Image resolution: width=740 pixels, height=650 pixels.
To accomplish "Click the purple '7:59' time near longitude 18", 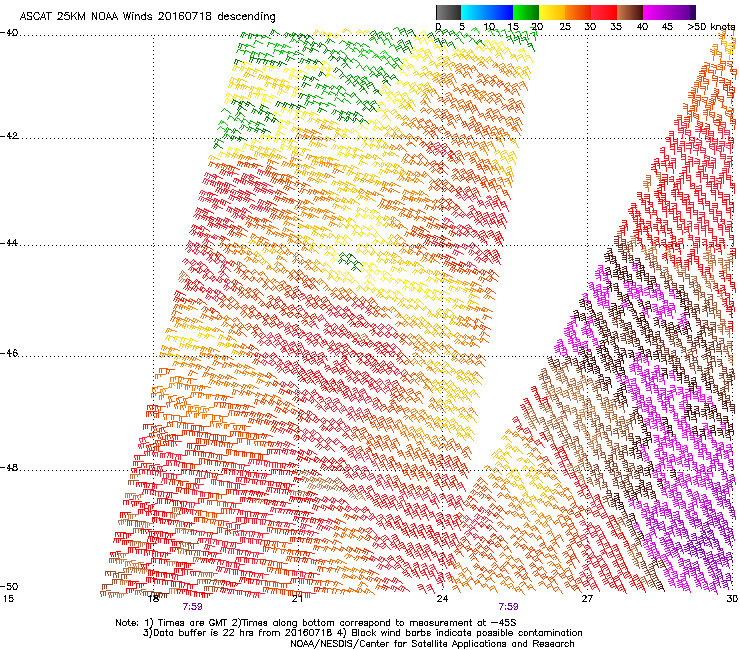I will click(x=193, y=607).
